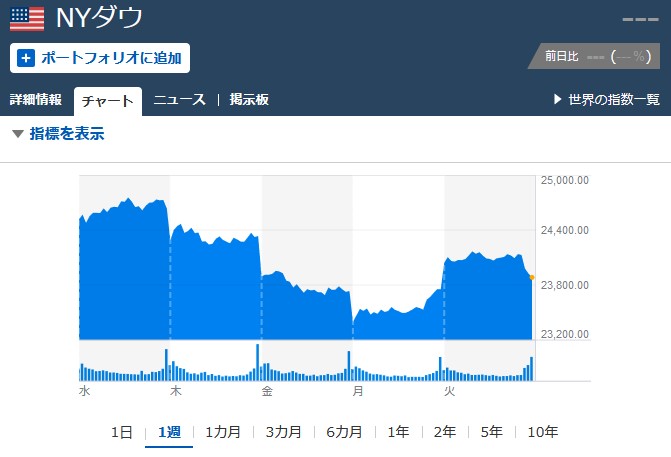
Task: Select the チャート tab
Action: [108, 101]
